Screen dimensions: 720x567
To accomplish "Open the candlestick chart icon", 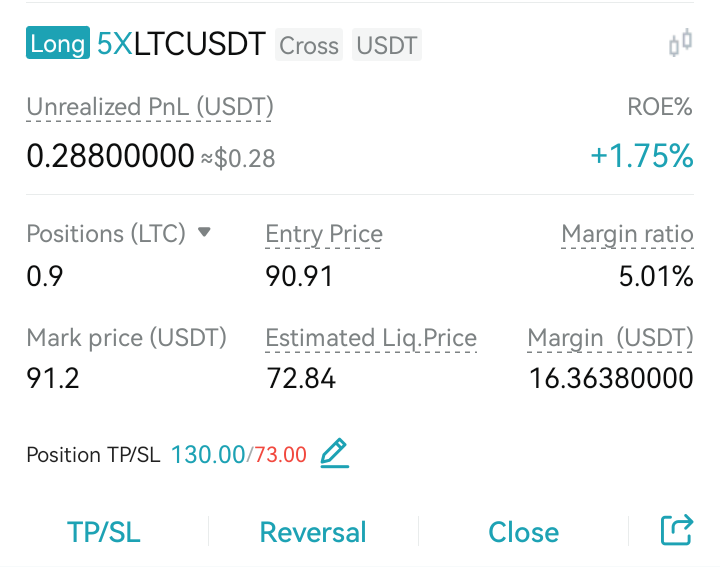I will pyautogui.click(x=681, y=43).
